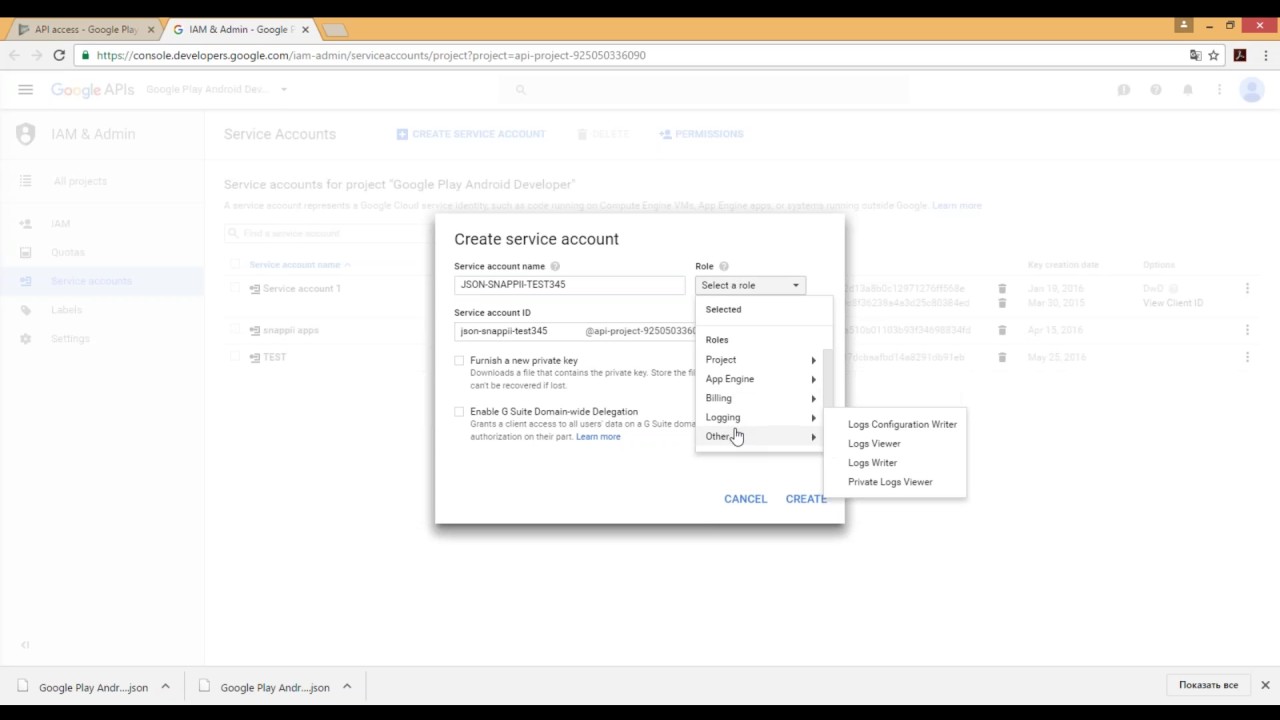Image resolution: width=1280 pixels, height=720 pixels.
Task: Click the Показать все downloads button
Action: 1208,686
